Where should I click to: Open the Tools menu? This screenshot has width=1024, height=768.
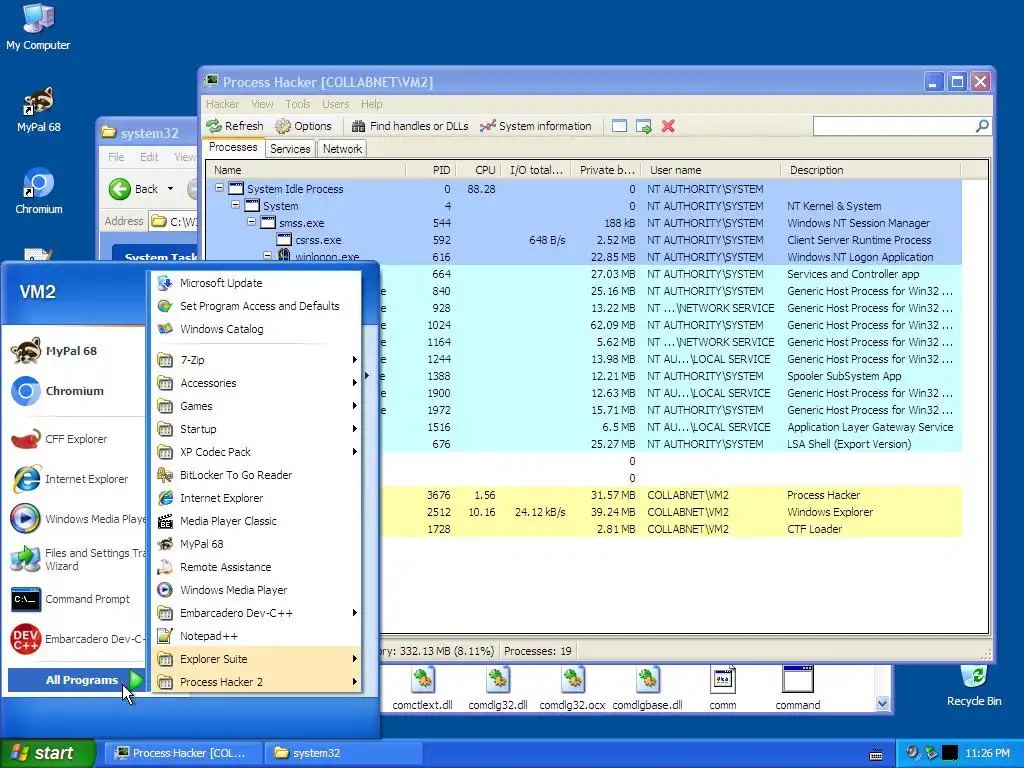tap(298, 104)
